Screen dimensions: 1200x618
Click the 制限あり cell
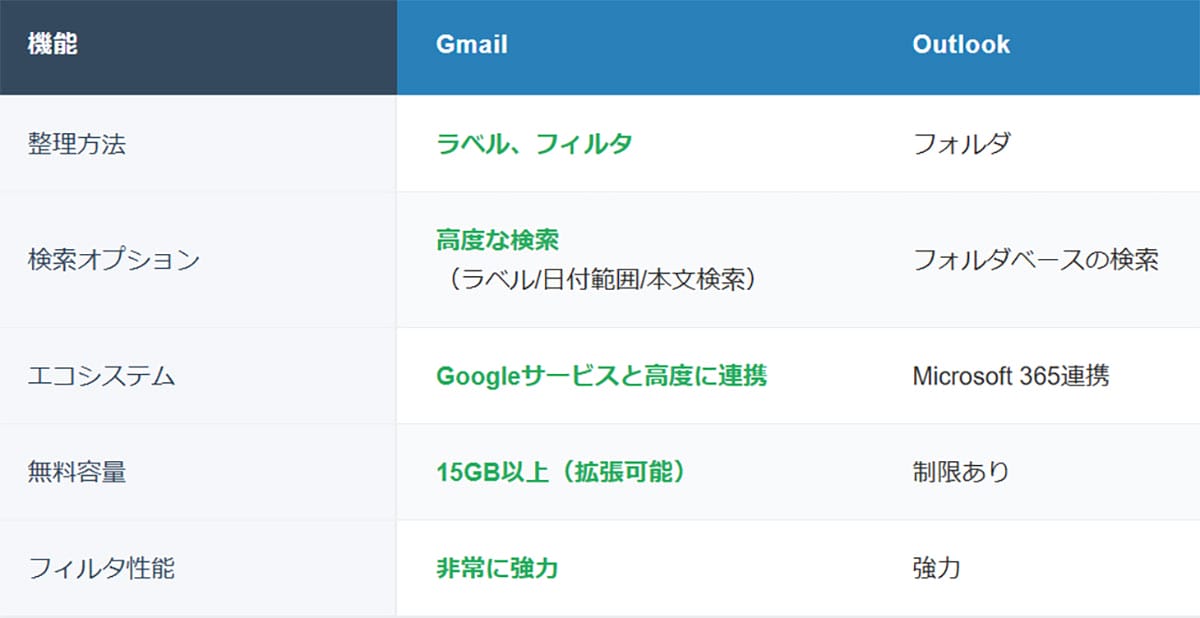961,472
